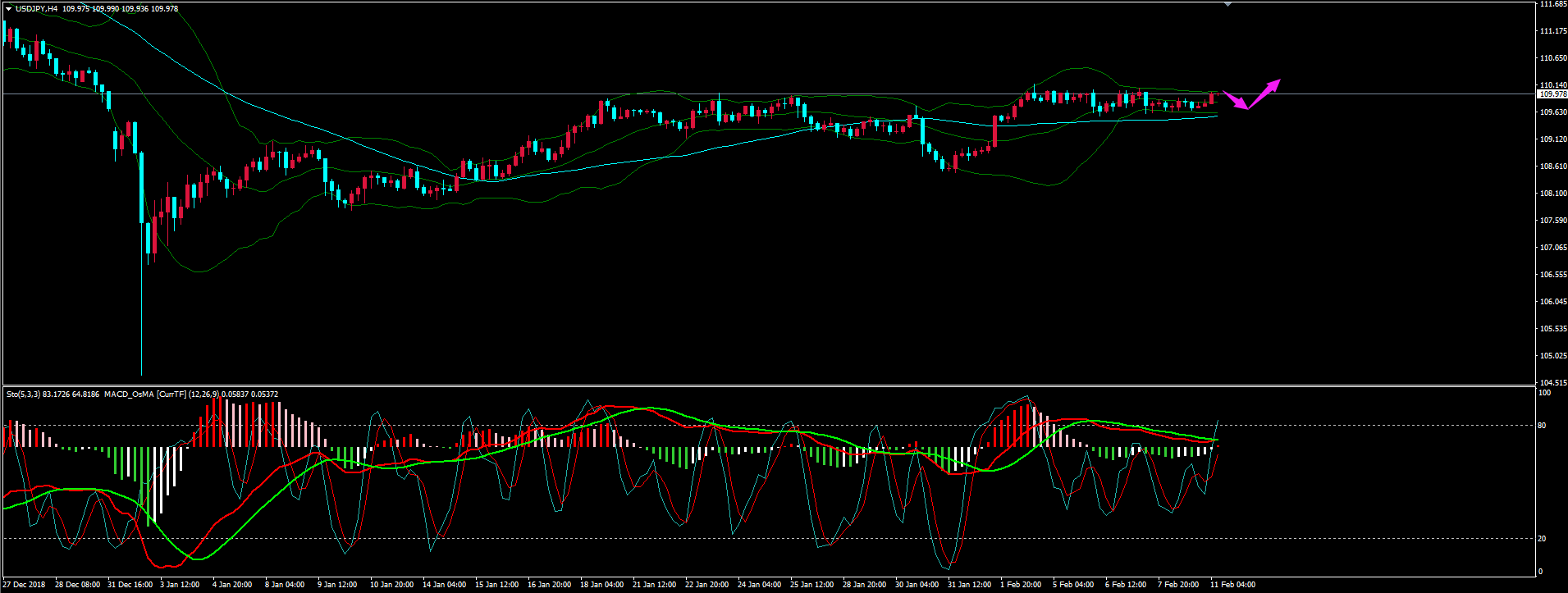
Task: Click the 11 Feb 04:00 time label
Action: click(x=1232, y=585)
